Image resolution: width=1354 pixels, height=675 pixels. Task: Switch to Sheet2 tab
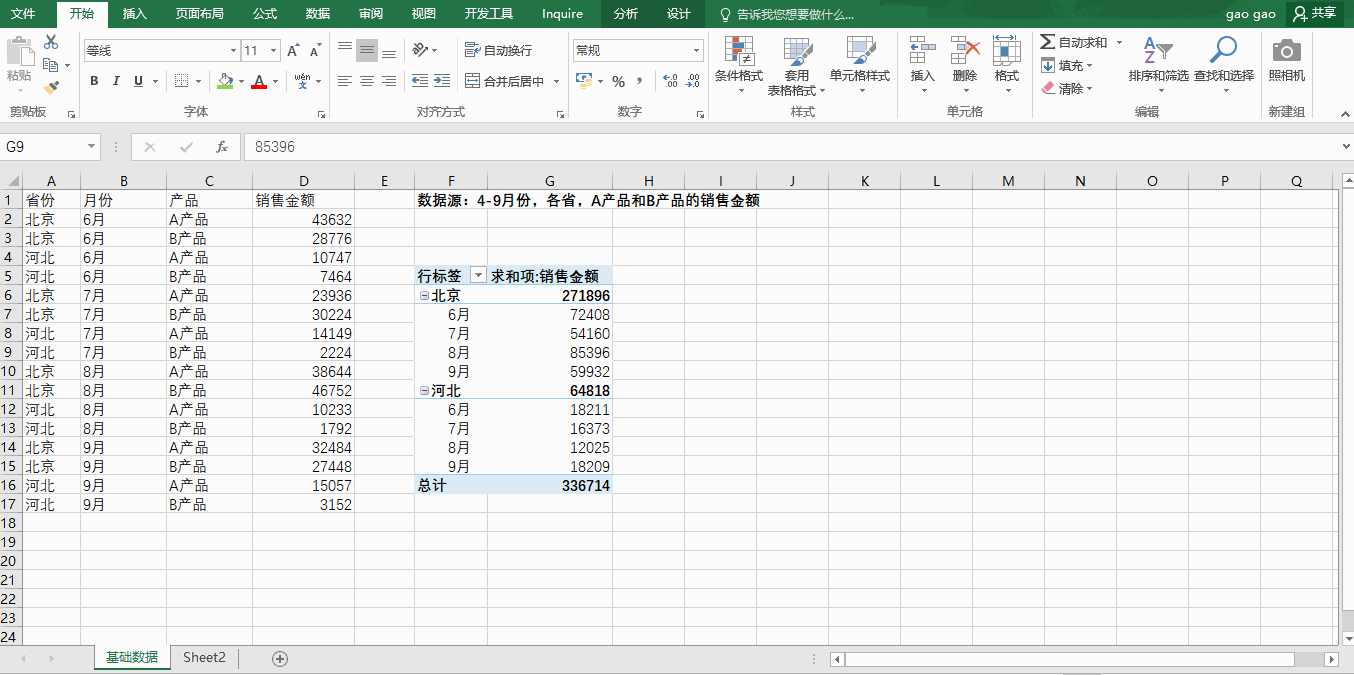(x=204, y=657)
